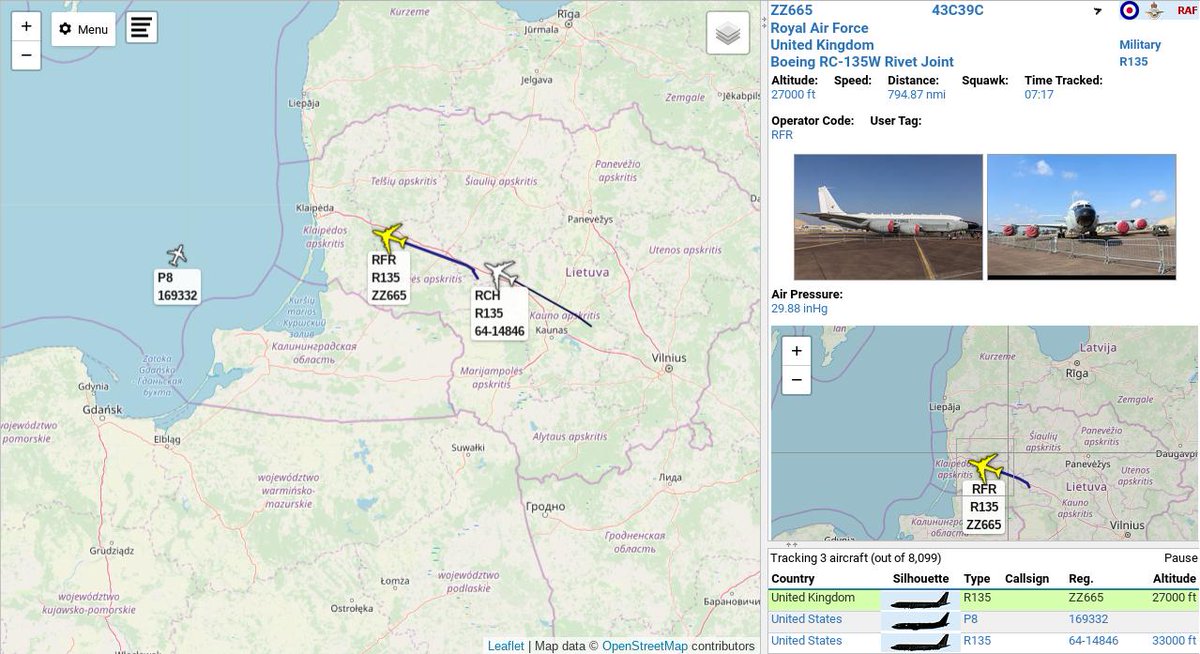Select the P8 169332 aircraft icon
Image resolution: width=1200 pixels, height=654 pixels.
coord(178,255)
